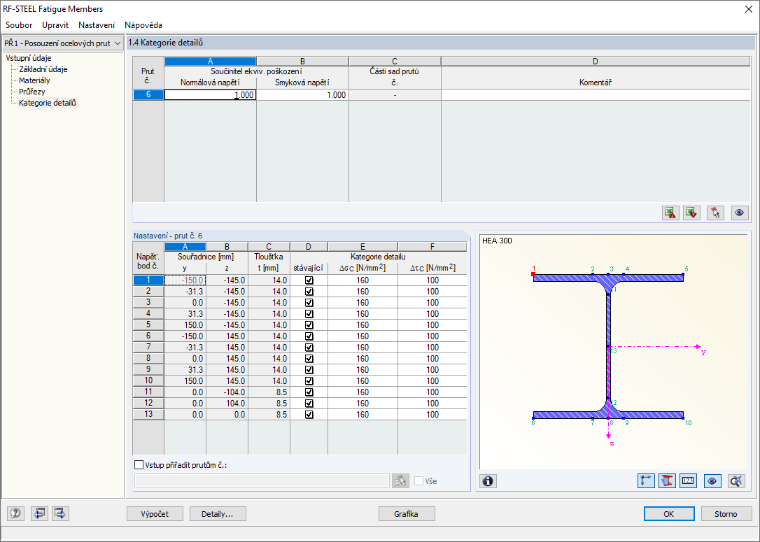This screenshot has width=760, height=542.
Task: Click the help question mark icon
Action: (16, 513)
